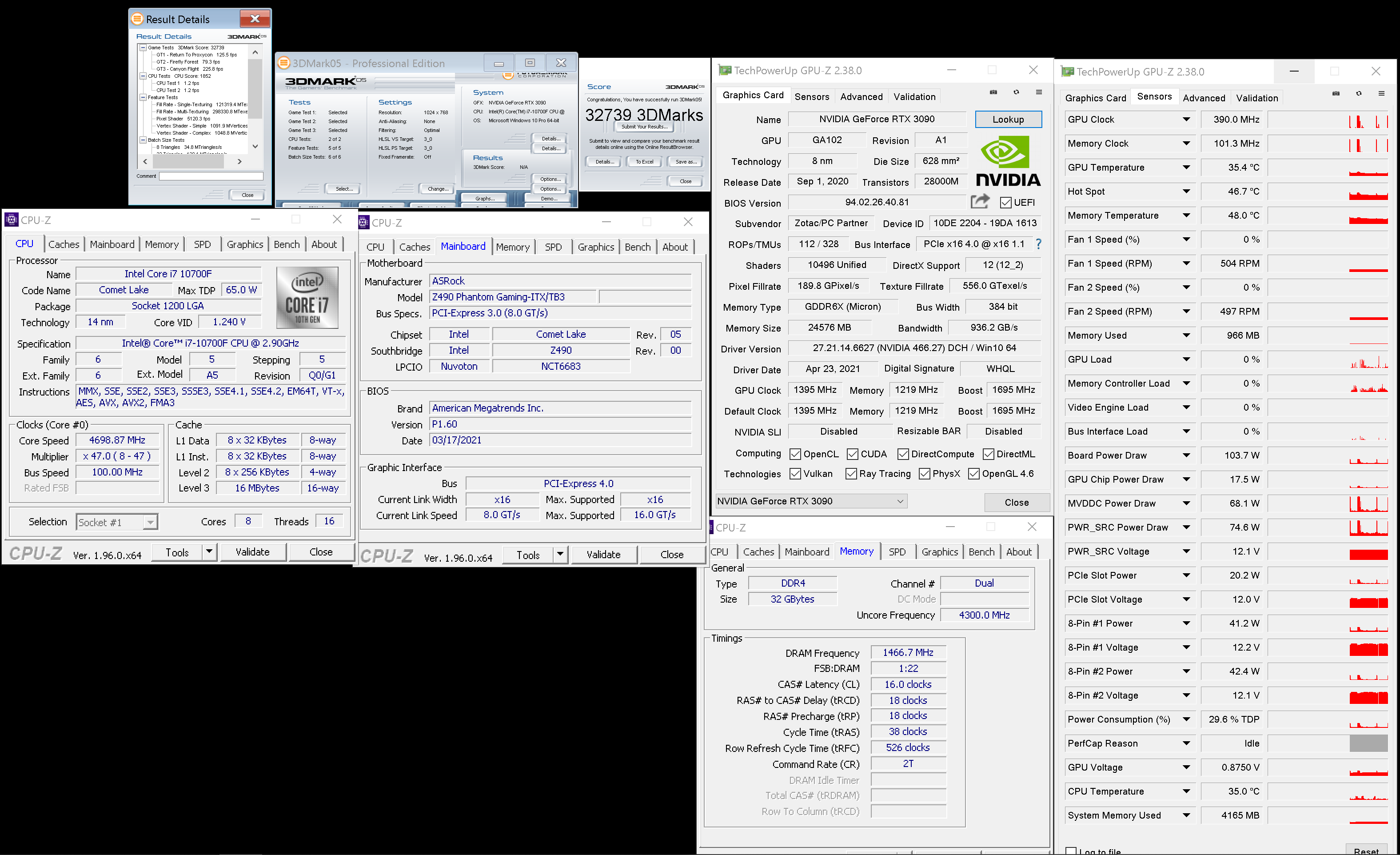The image size is (1400, 855).
Task: Click the horizontal scrollbar thumb in Result Details
Action: 189,161
